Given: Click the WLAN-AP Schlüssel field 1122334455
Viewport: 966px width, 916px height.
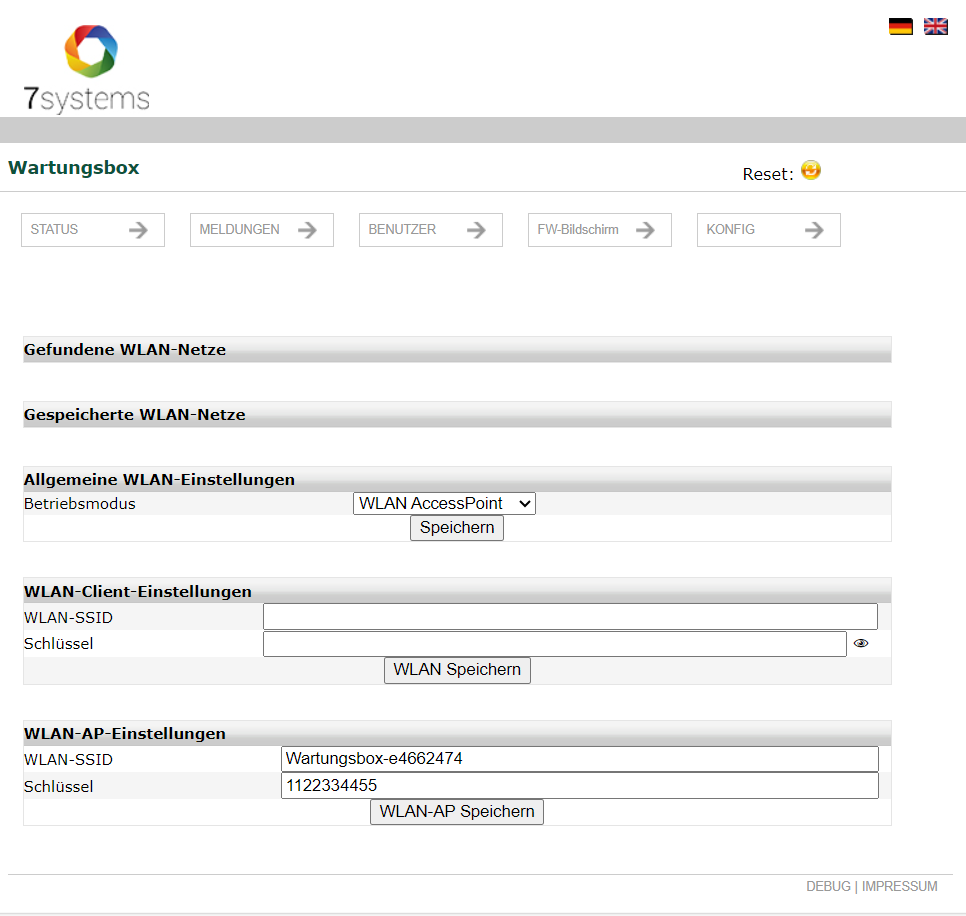Looking at the screenshot, I should 580,785.
